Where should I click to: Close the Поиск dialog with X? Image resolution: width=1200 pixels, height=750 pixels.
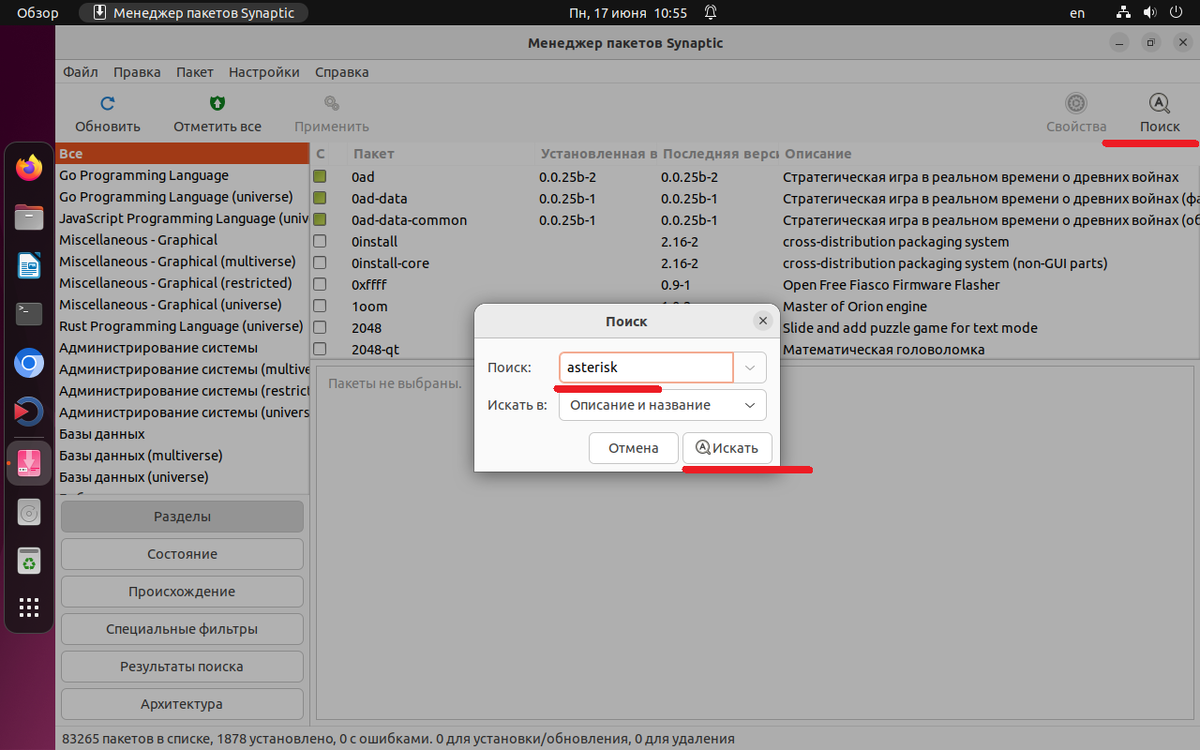(x=762, y=321)
